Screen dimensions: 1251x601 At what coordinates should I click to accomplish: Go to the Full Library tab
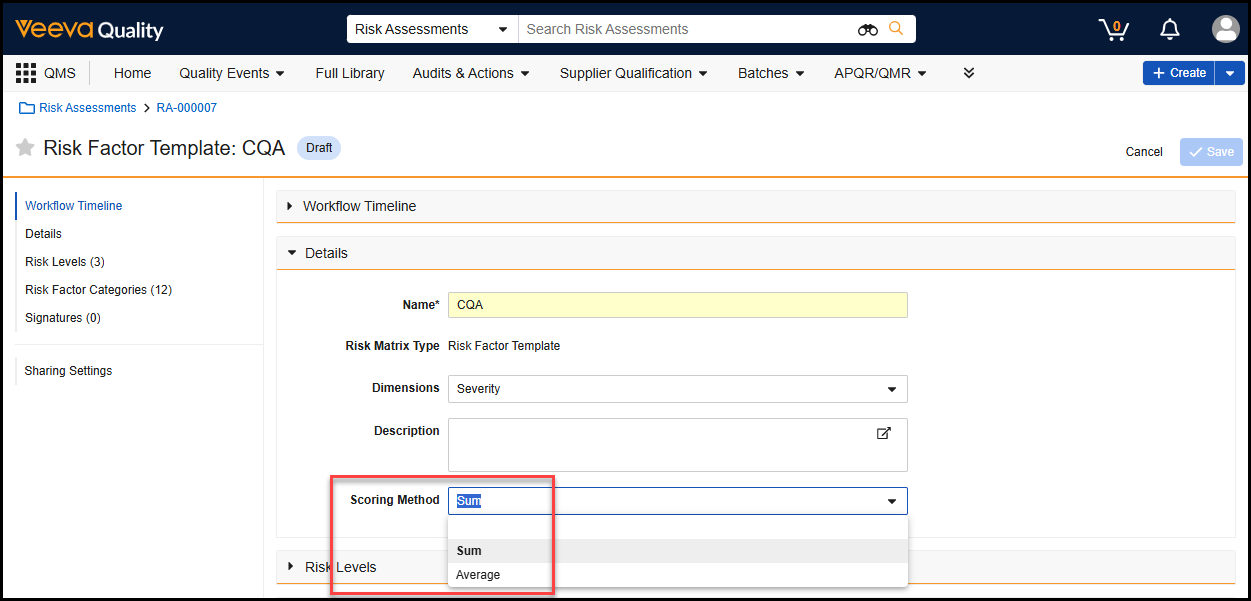click(x=349, y=73)
